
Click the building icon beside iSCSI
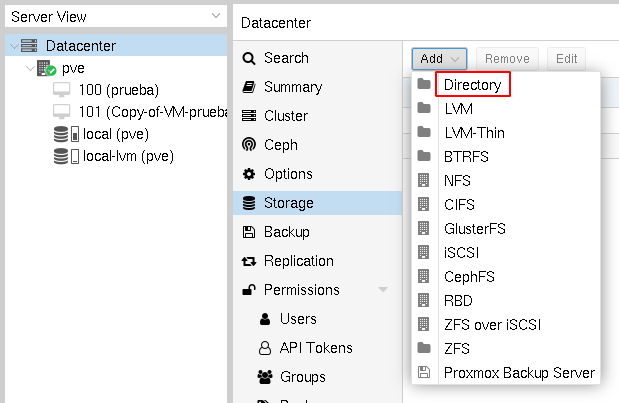[424, 252]
